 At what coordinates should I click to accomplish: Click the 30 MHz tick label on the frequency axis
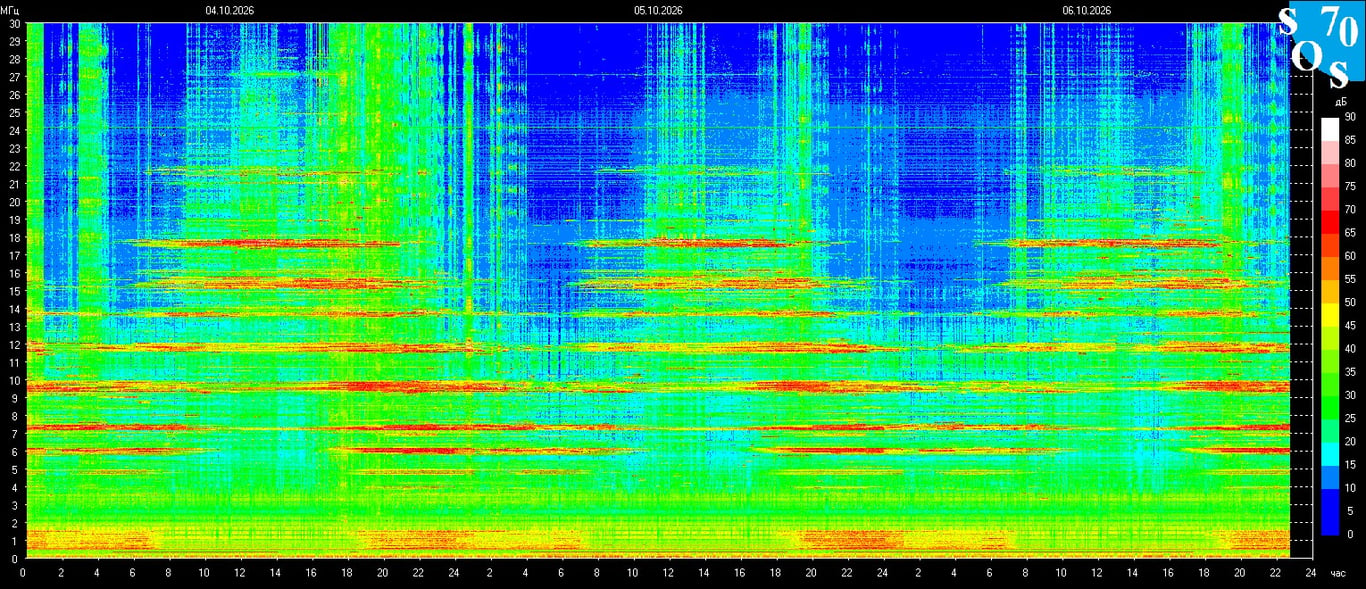point(14,23)
